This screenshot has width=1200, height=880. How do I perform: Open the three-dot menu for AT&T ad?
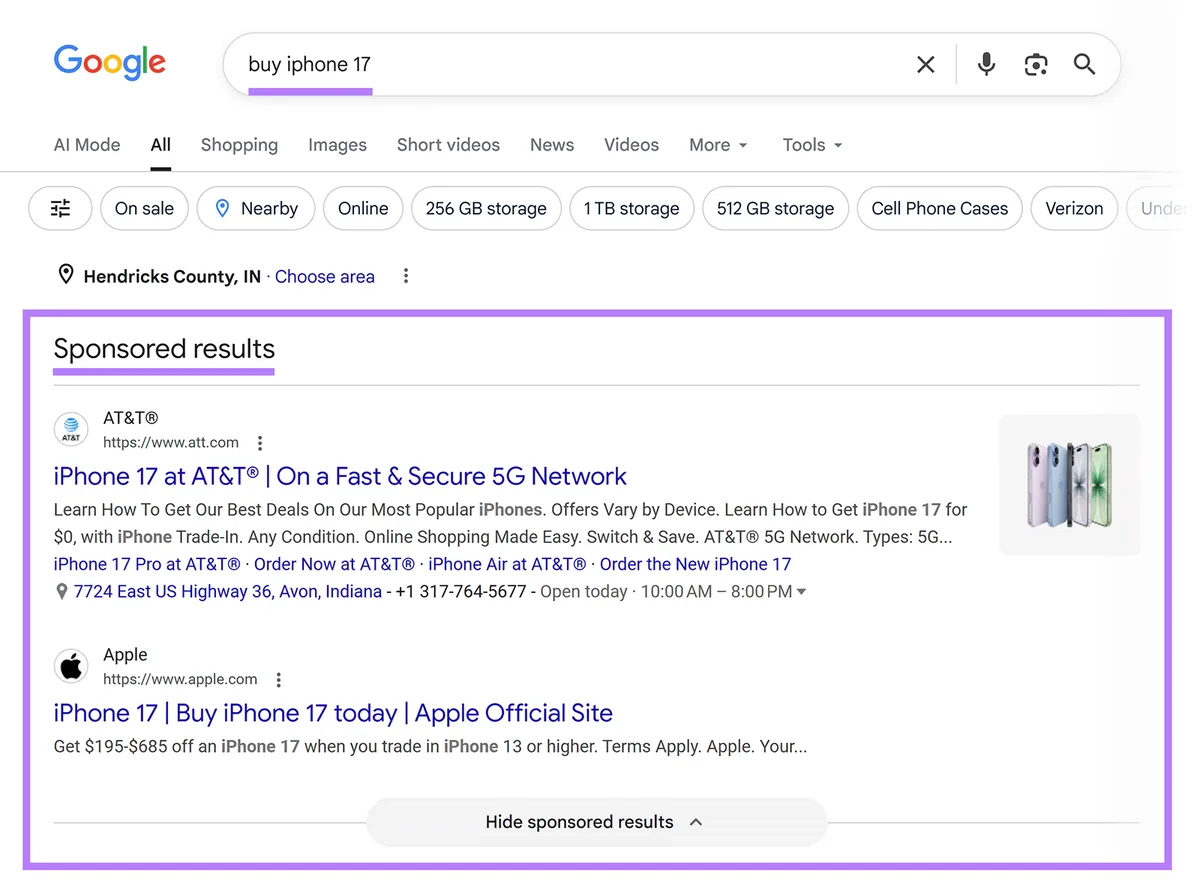coord(260,443)
